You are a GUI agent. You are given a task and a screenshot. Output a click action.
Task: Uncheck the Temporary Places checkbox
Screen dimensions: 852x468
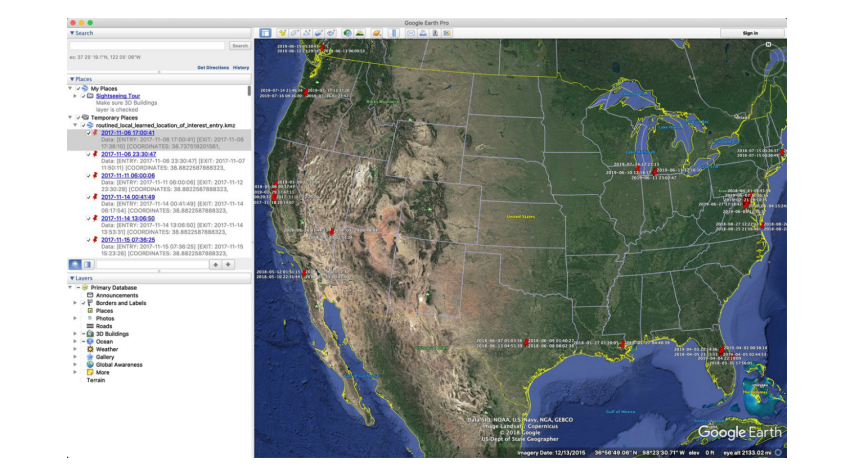[x=78, y=117]
